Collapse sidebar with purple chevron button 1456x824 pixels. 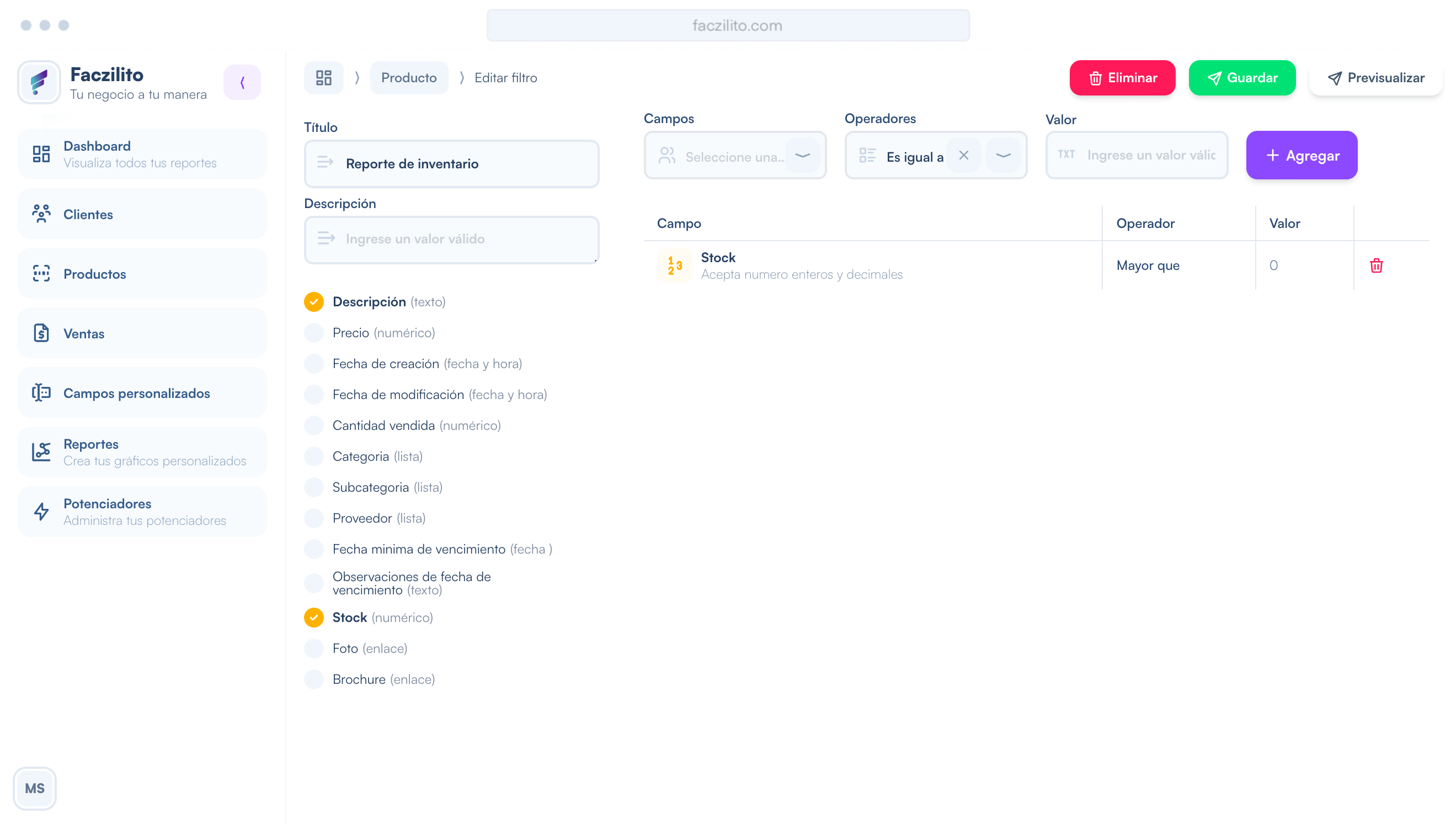[x=242, y=83]
